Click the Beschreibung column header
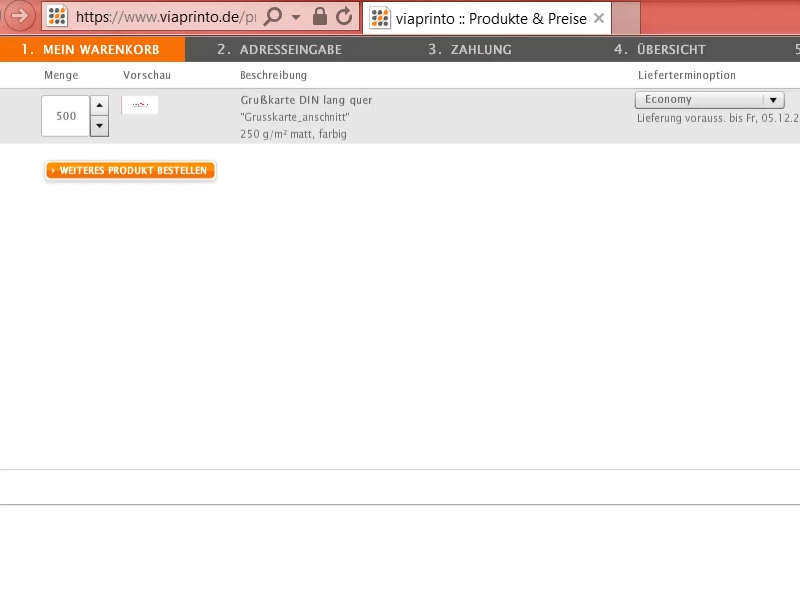 [273, 75]
